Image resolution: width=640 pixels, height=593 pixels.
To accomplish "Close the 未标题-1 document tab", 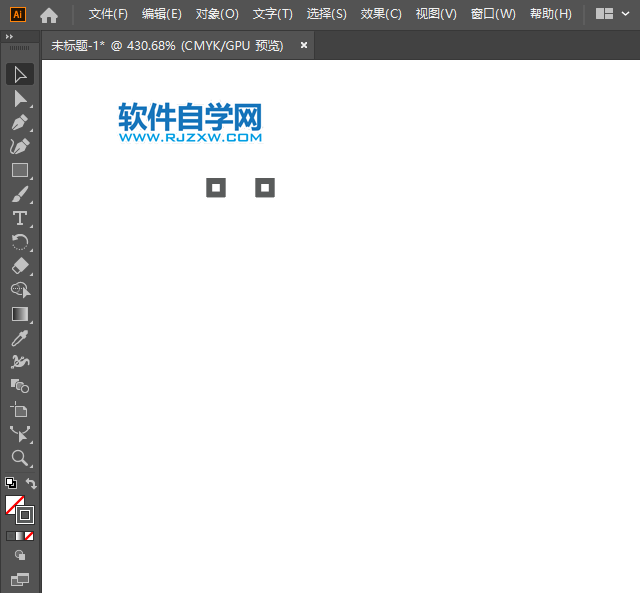I will (x=304, y=45).
